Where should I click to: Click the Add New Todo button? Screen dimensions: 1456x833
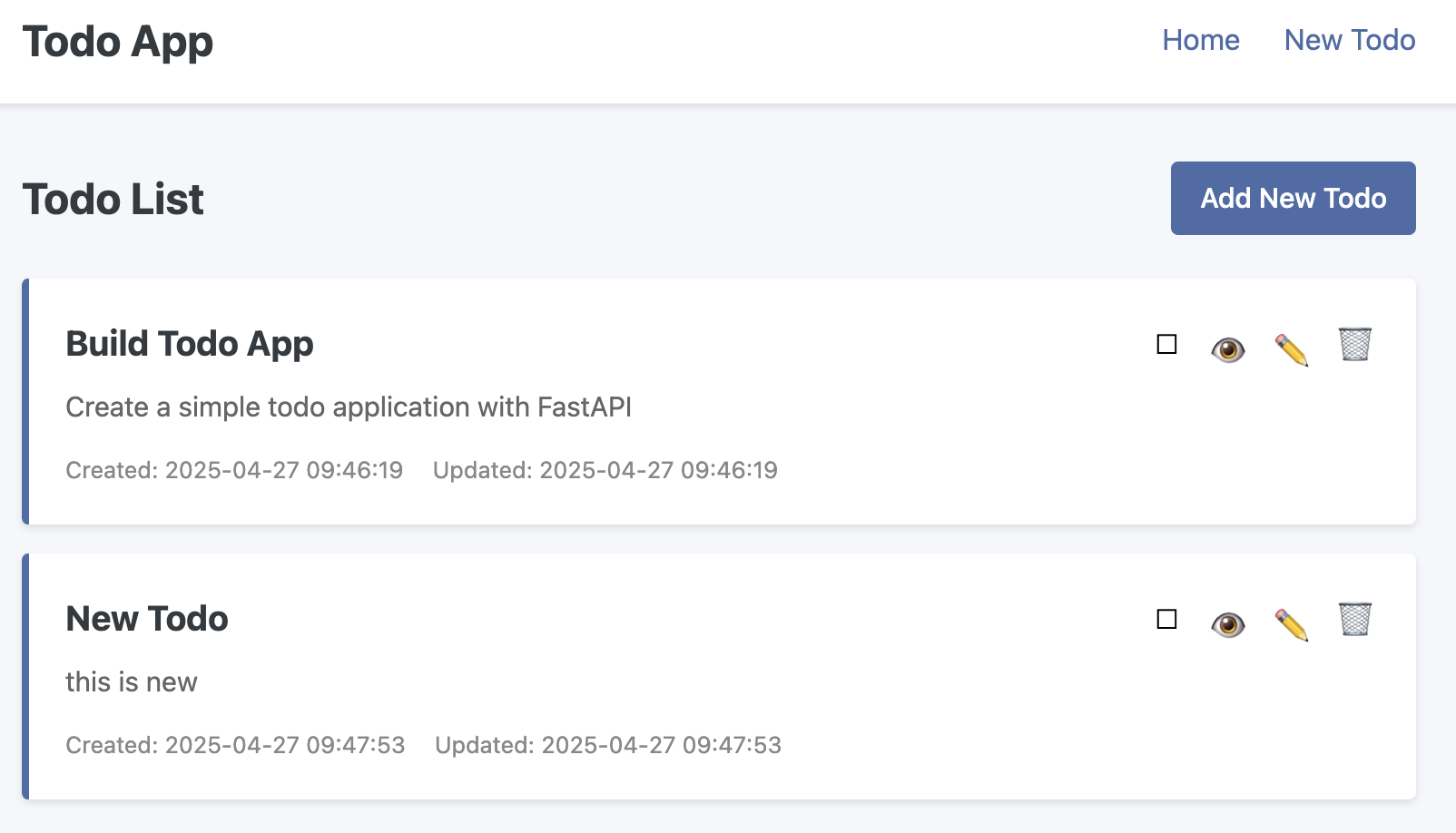(x=1294, y=198)
